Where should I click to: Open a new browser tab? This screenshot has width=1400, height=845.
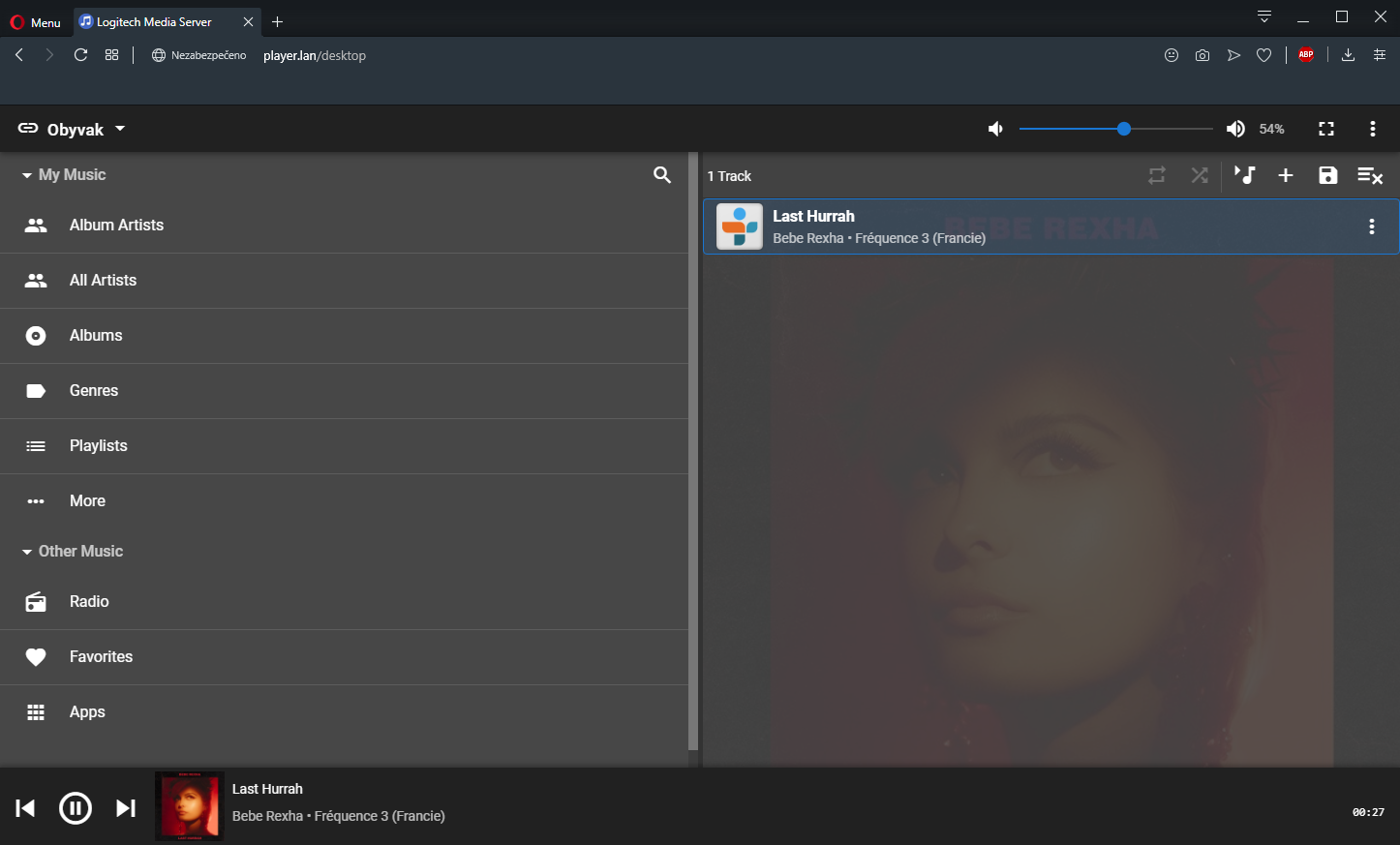point(278,21)
